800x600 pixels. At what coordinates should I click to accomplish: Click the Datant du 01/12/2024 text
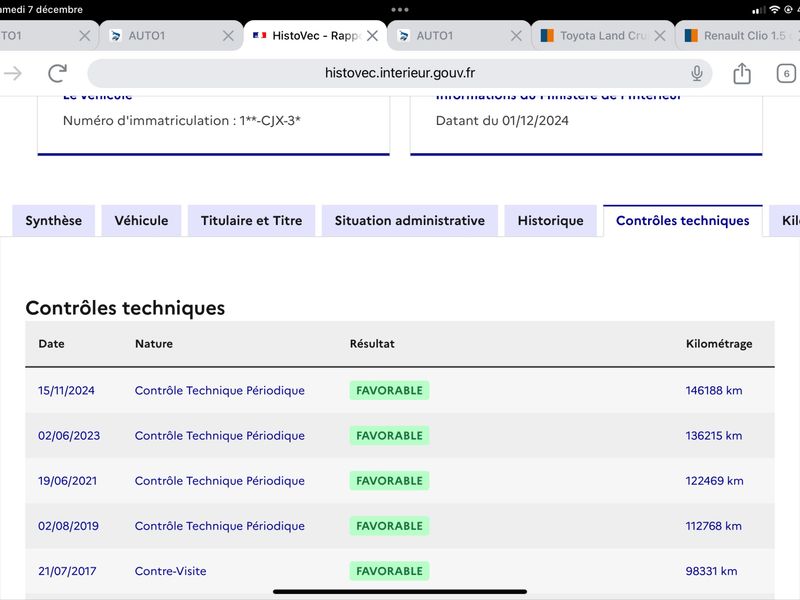(502, 121)
